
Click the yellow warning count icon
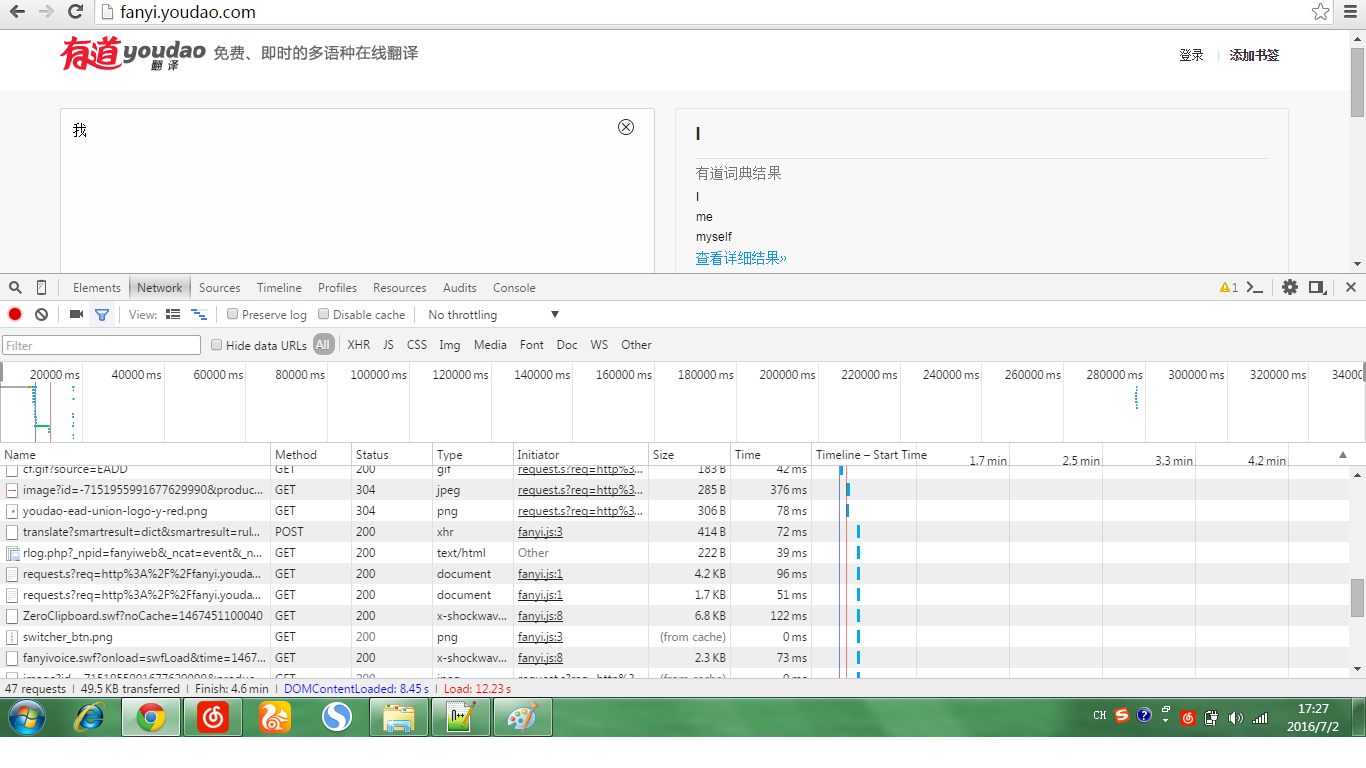tap(1229, 288)
